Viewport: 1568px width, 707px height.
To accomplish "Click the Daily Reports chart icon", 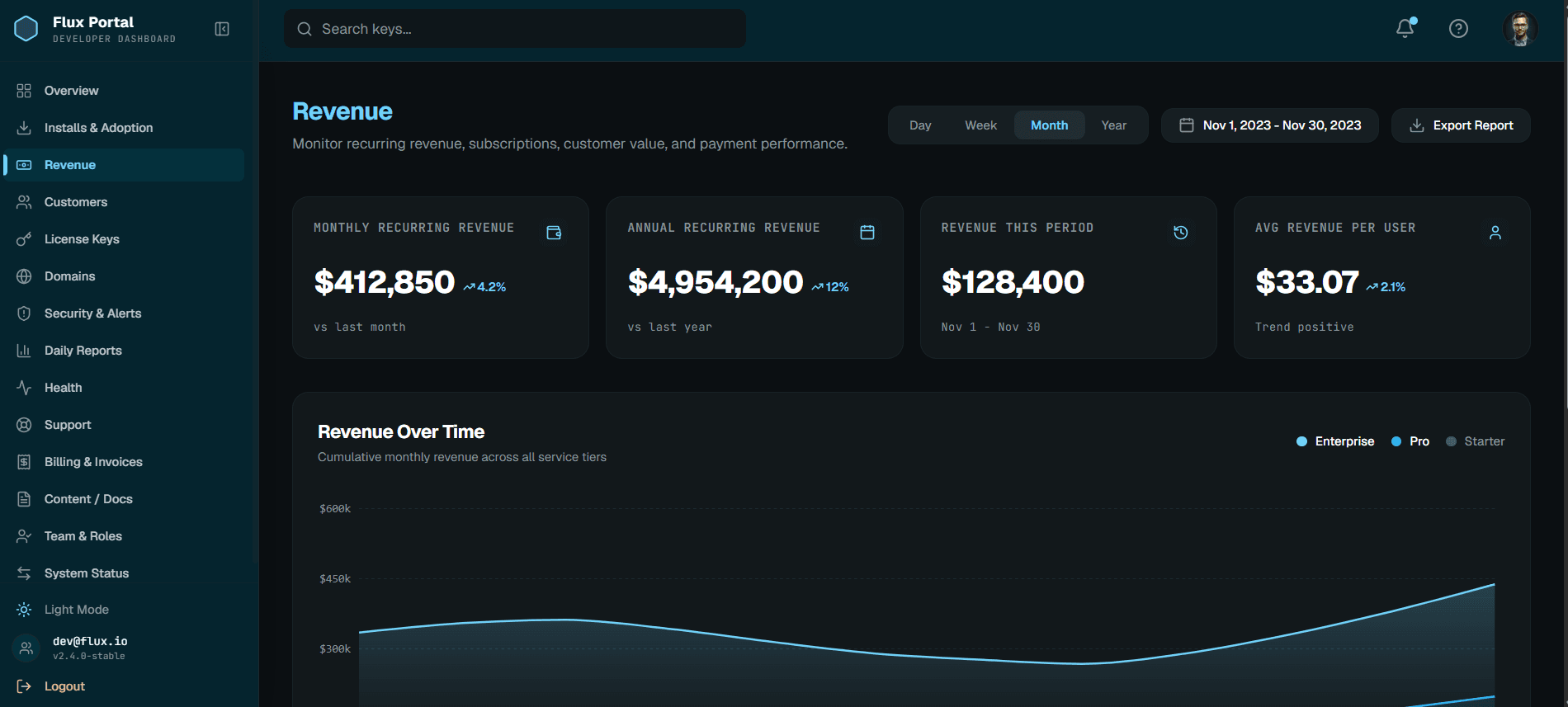I will point(24,351).
